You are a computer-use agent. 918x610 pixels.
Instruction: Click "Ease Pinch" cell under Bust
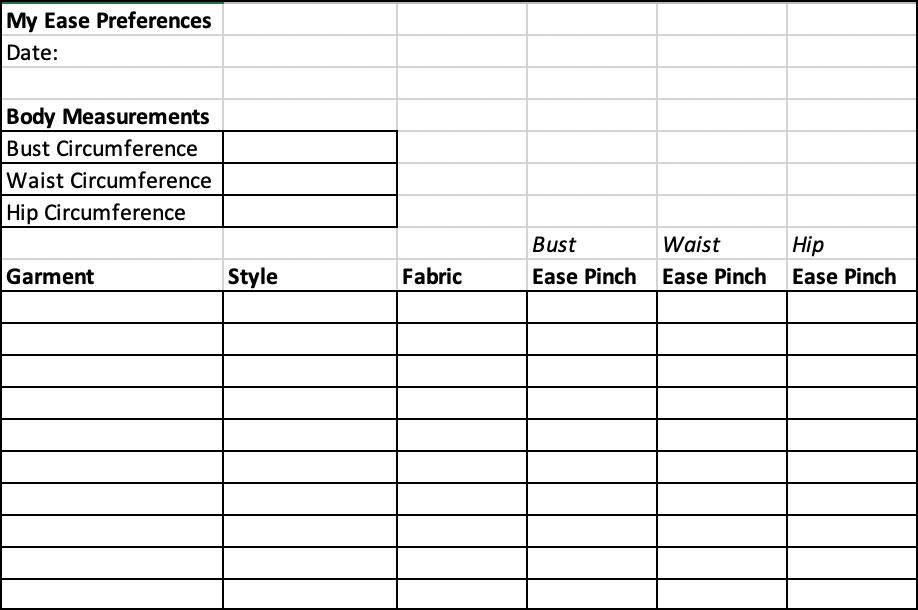click(592, 276)
